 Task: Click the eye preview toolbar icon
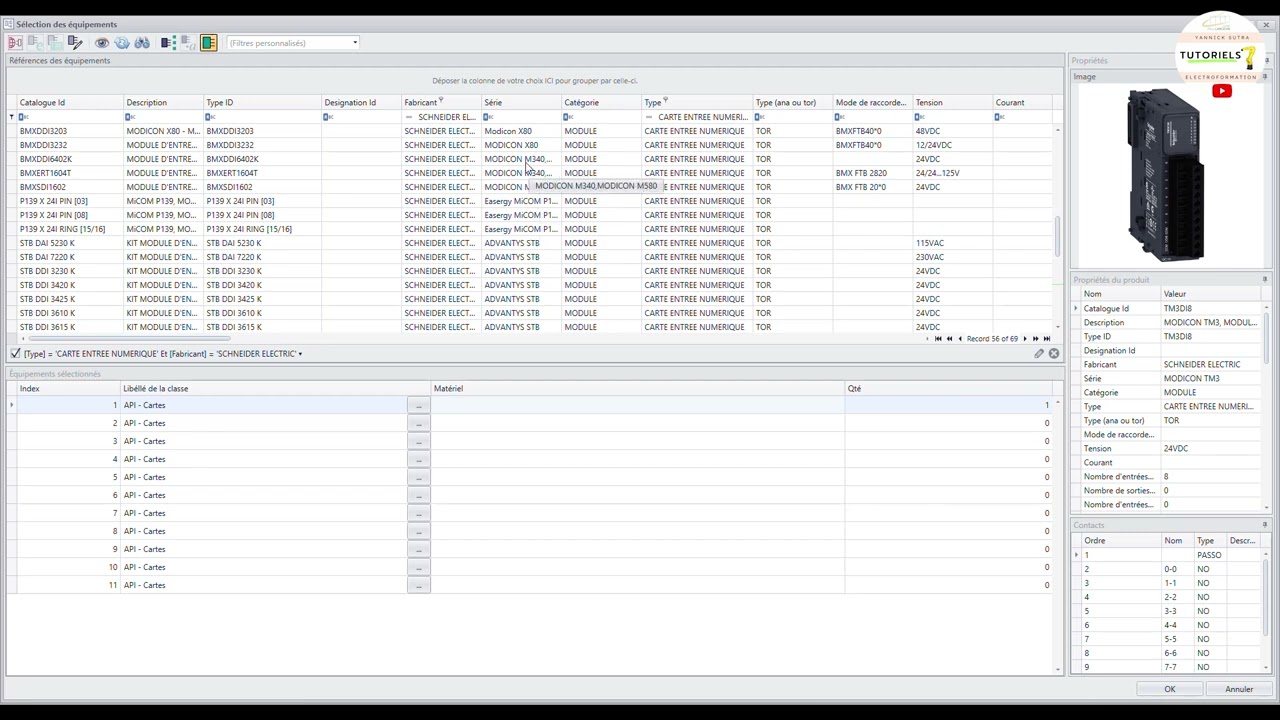coord(102,43)
